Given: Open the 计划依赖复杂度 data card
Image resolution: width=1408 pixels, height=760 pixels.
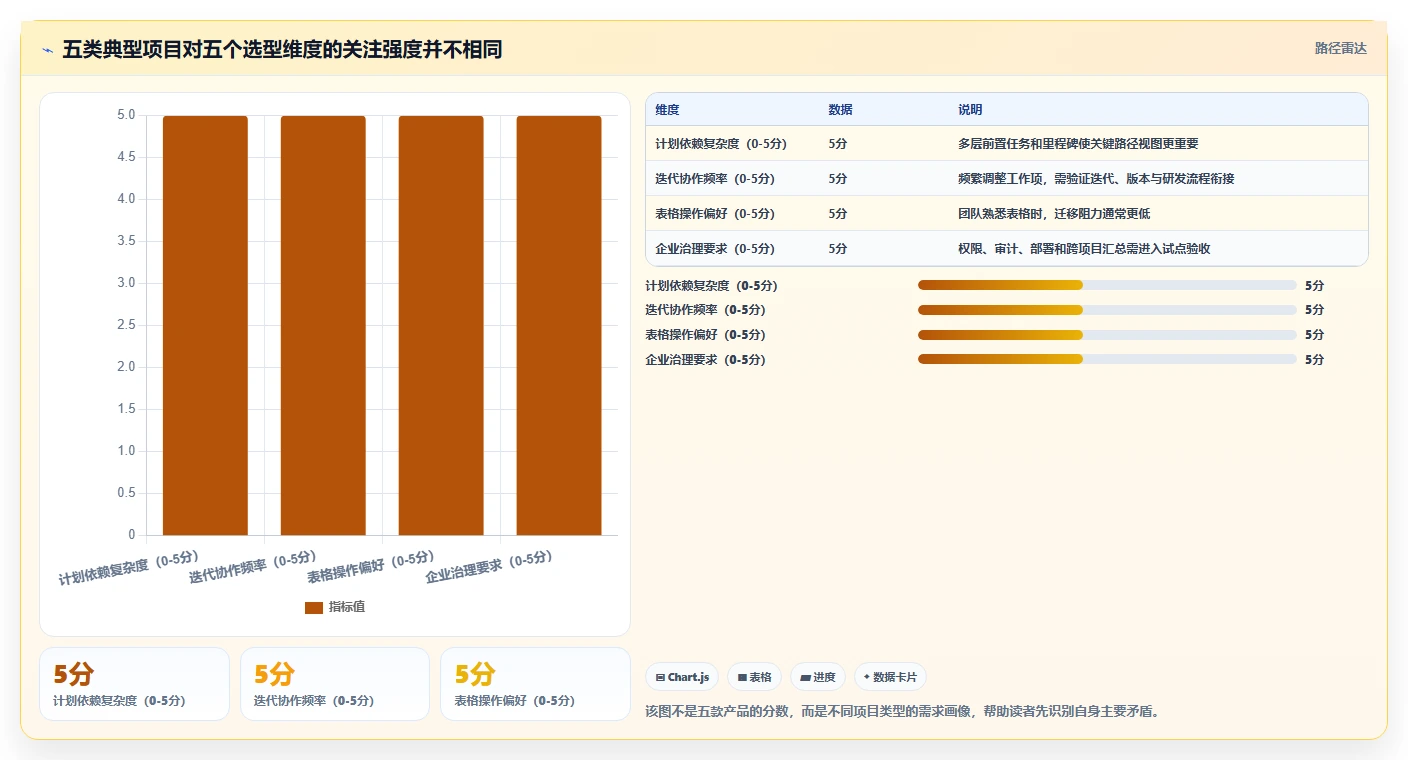Looking at the screenshot, I should click(134, 684).
